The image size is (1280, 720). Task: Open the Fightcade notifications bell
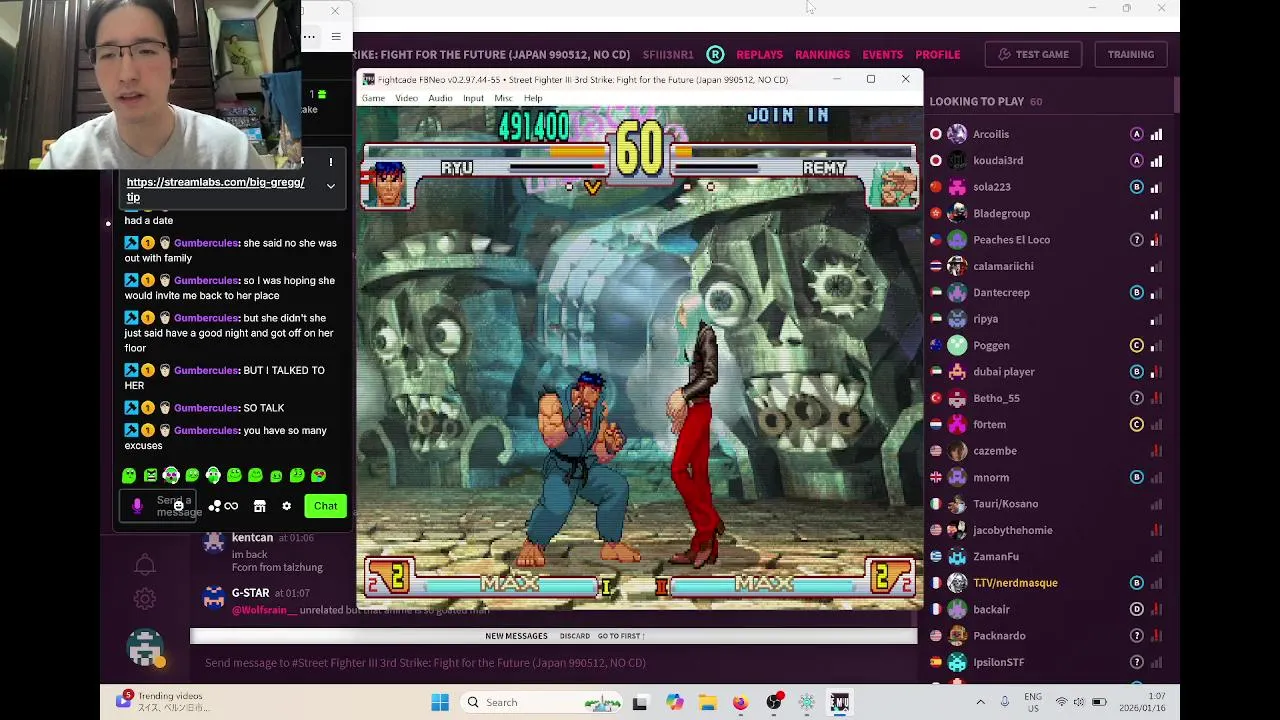click(x=145, y=564)
